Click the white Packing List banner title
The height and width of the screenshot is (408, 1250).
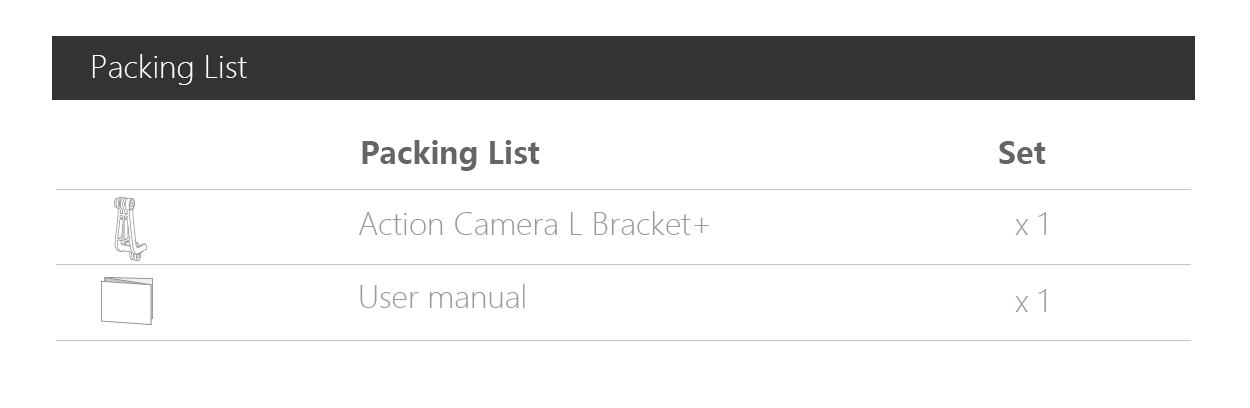coord(168,68)
